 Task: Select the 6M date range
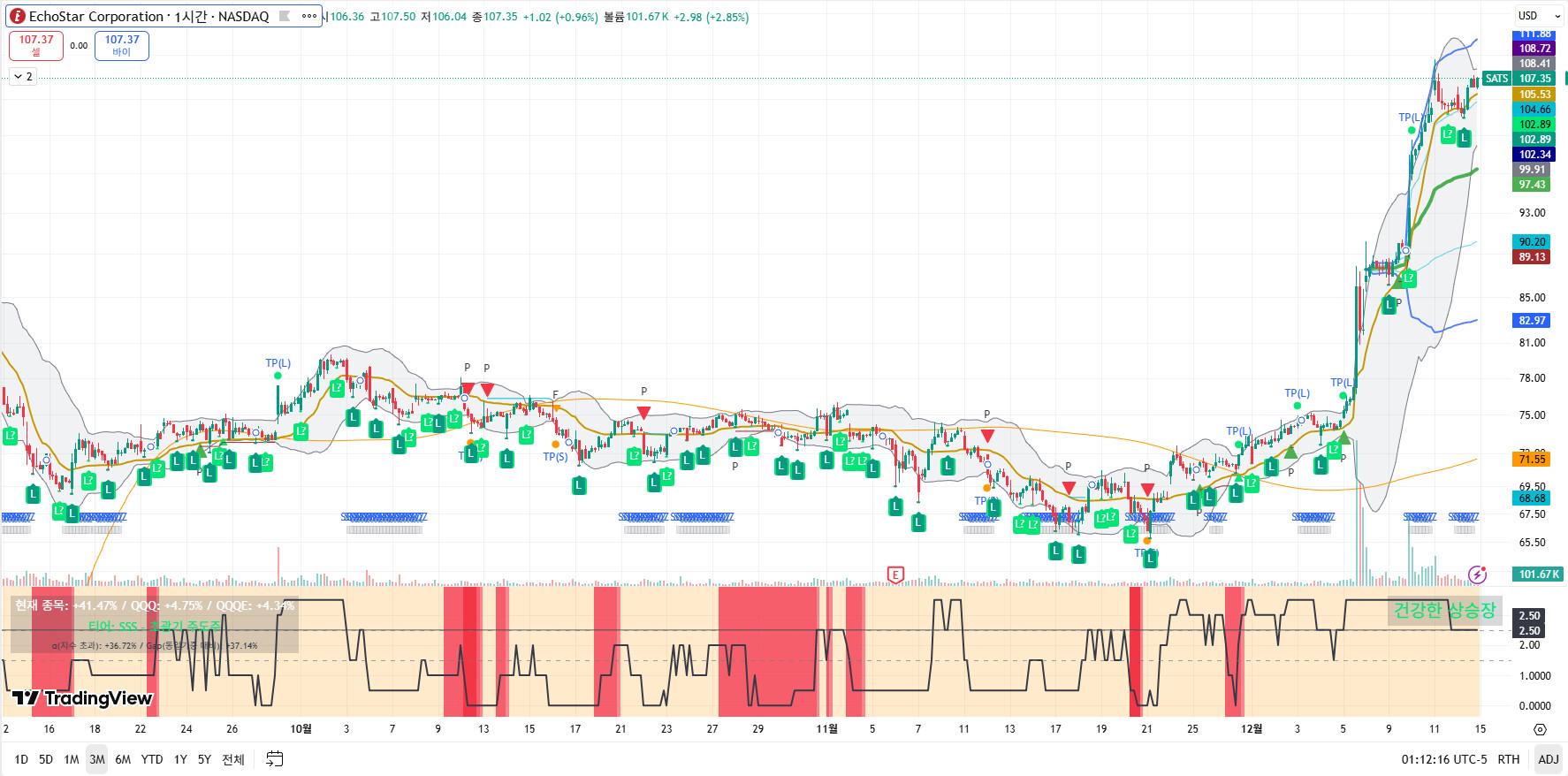pos(123,759)
